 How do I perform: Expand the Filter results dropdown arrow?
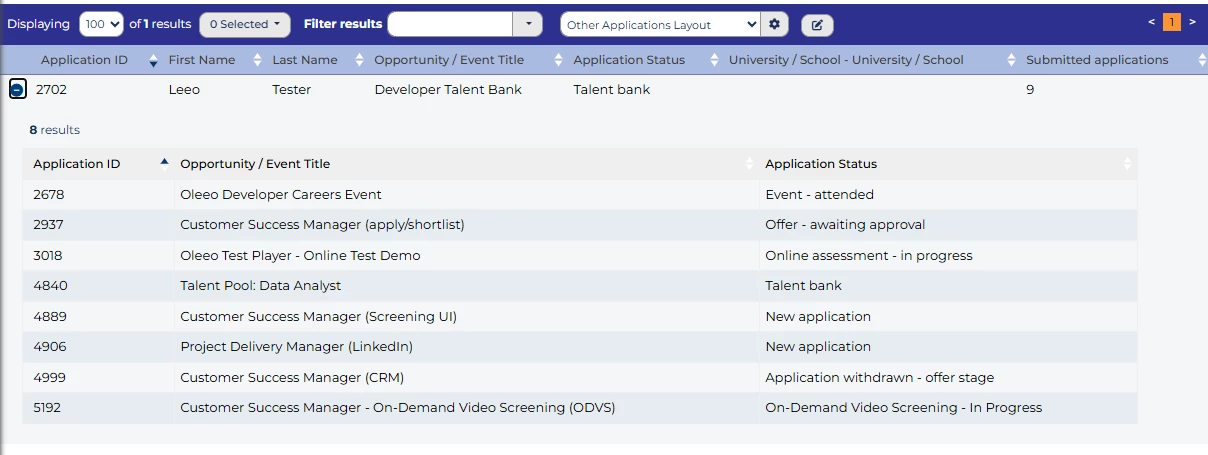click(x=527, y=24)
